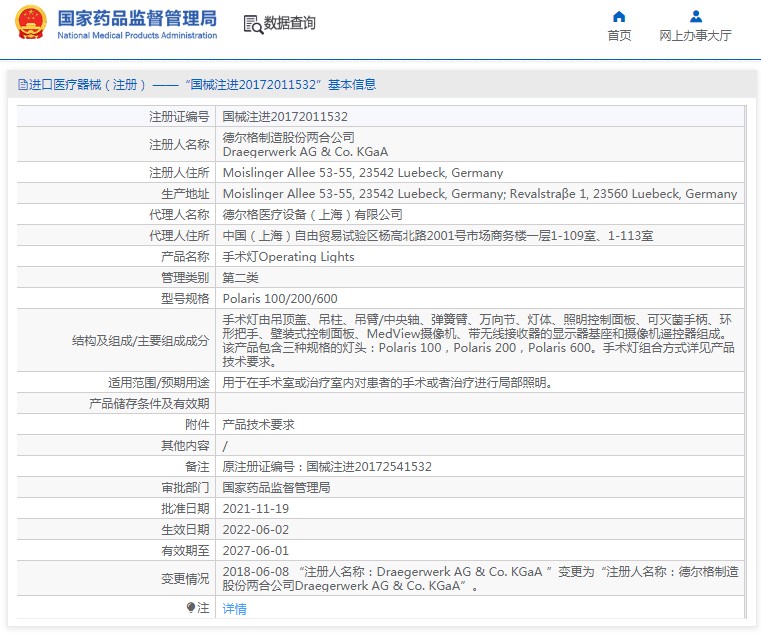Click the user person icon
This screenshot has height=639, width=761.
695,17
